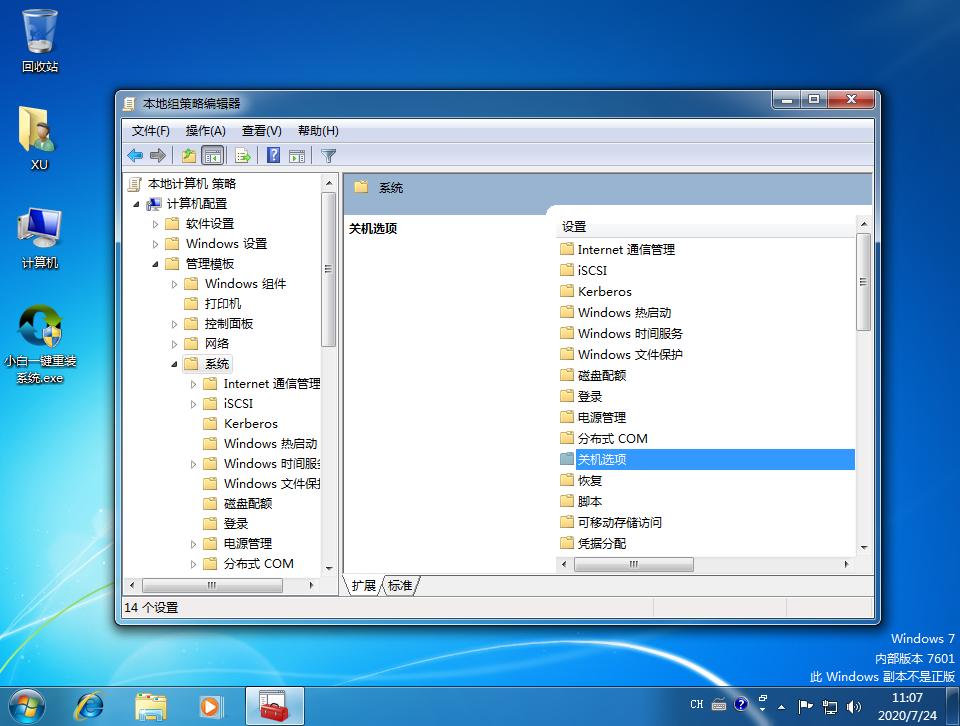Click the 设置 column header
Screen dimensions: 960x726
coord(705,227)
